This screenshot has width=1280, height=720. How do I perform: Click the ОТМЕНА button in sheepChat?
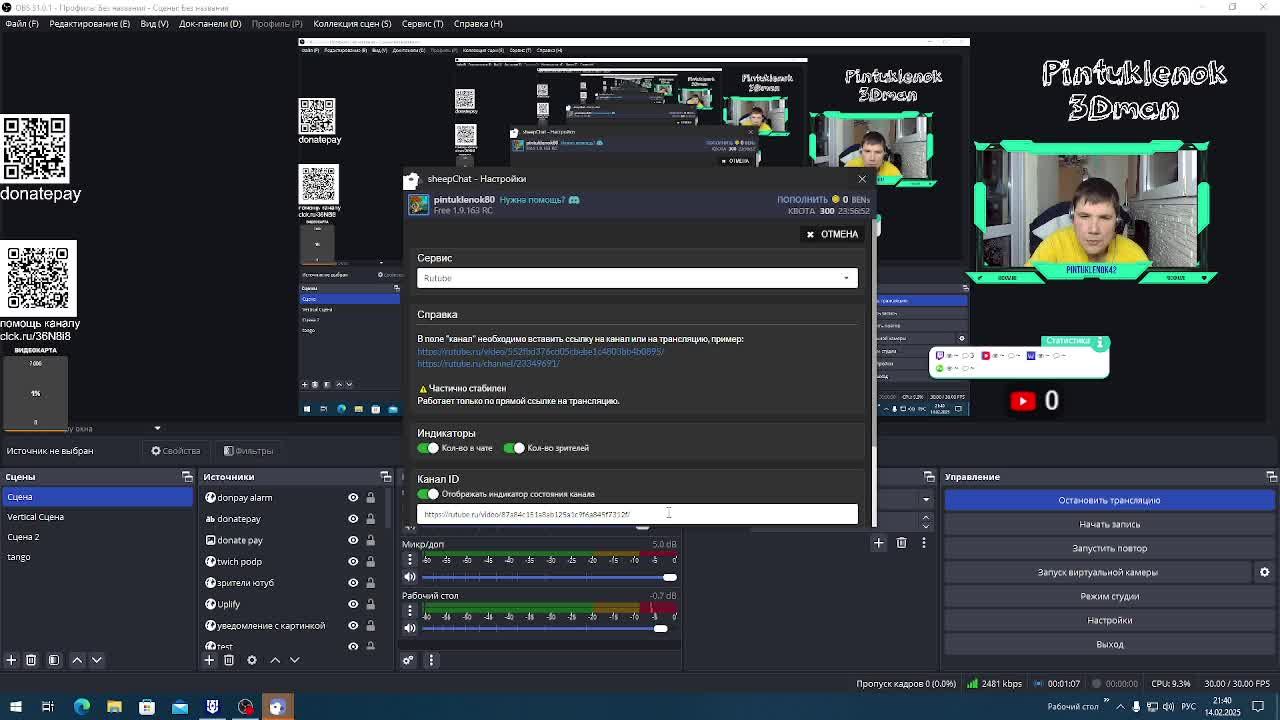click(832, 234)
